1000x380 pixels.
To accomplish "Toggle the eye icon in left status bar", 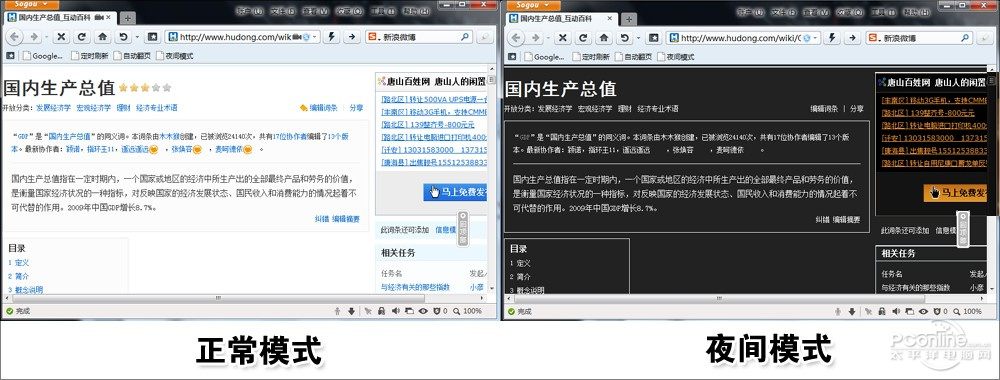I will (422, 311).
